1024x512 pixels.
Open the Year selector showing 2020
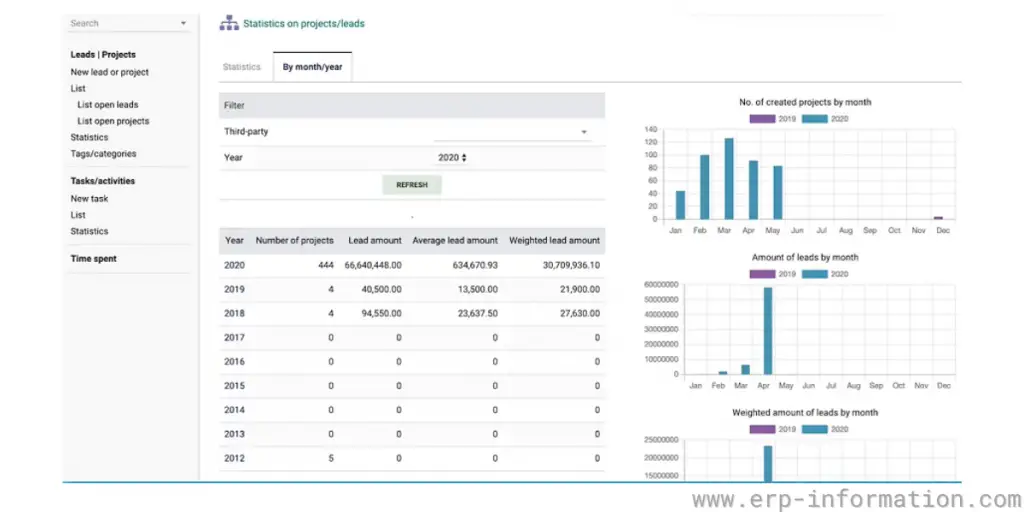click(452, 158)
